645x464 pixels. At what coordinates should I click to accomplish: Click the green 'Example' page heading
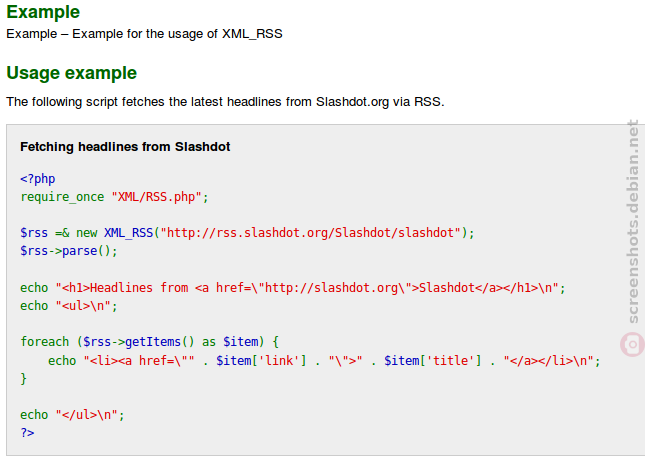click(43, 12)
